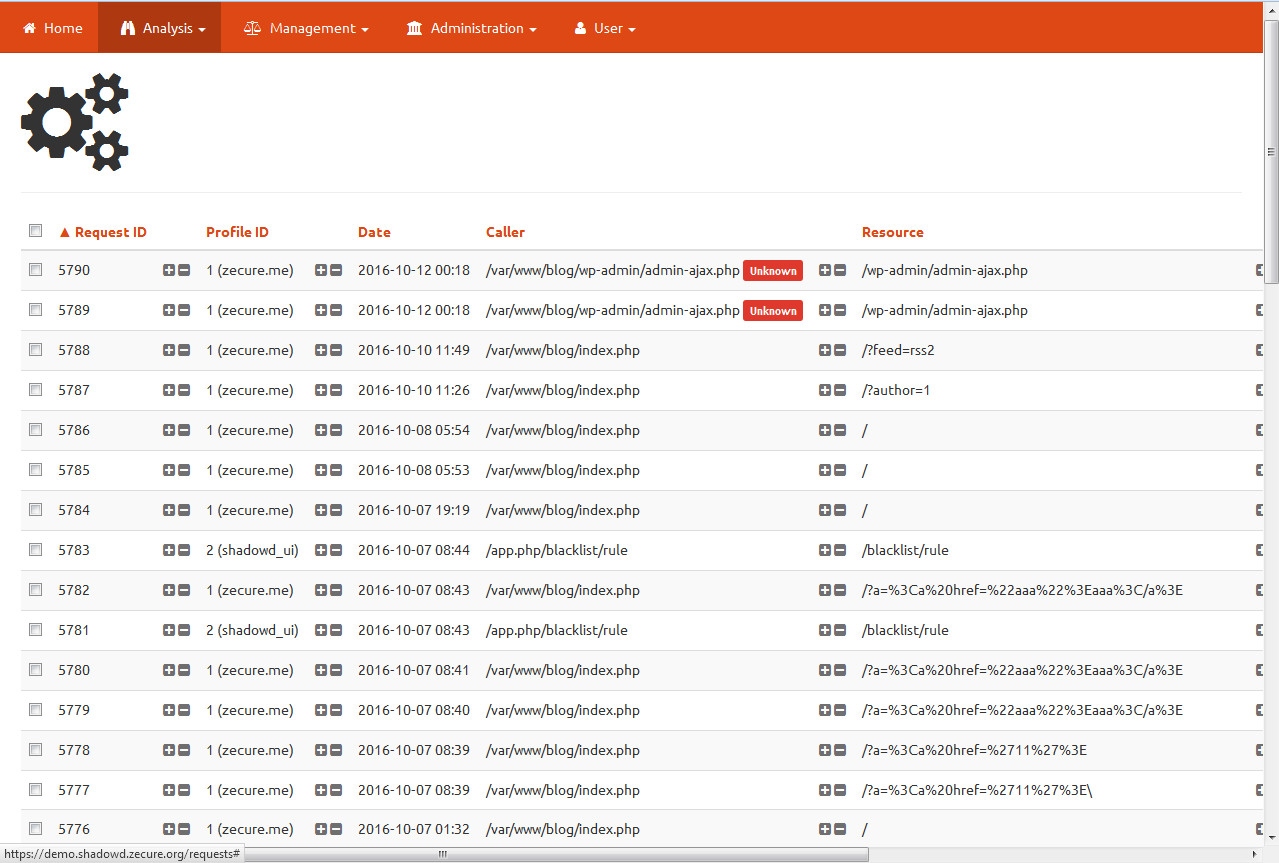Click the Unknown badge in row 5789
The height and width of the screenshot is (863, 1279).
click(x=773, y=311)
